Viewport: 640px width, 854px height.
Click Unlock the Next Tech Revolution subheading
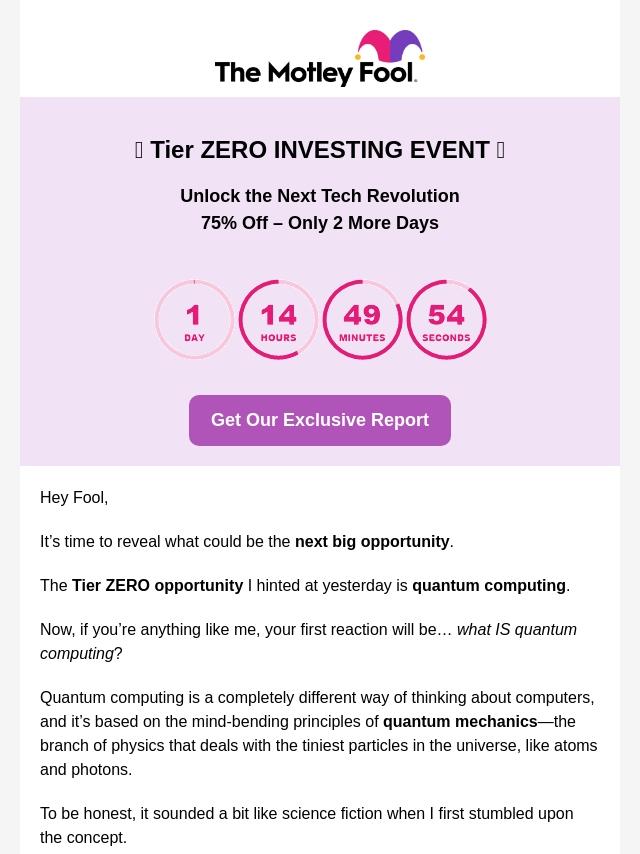pyautogui.click(x=319, y=196)
